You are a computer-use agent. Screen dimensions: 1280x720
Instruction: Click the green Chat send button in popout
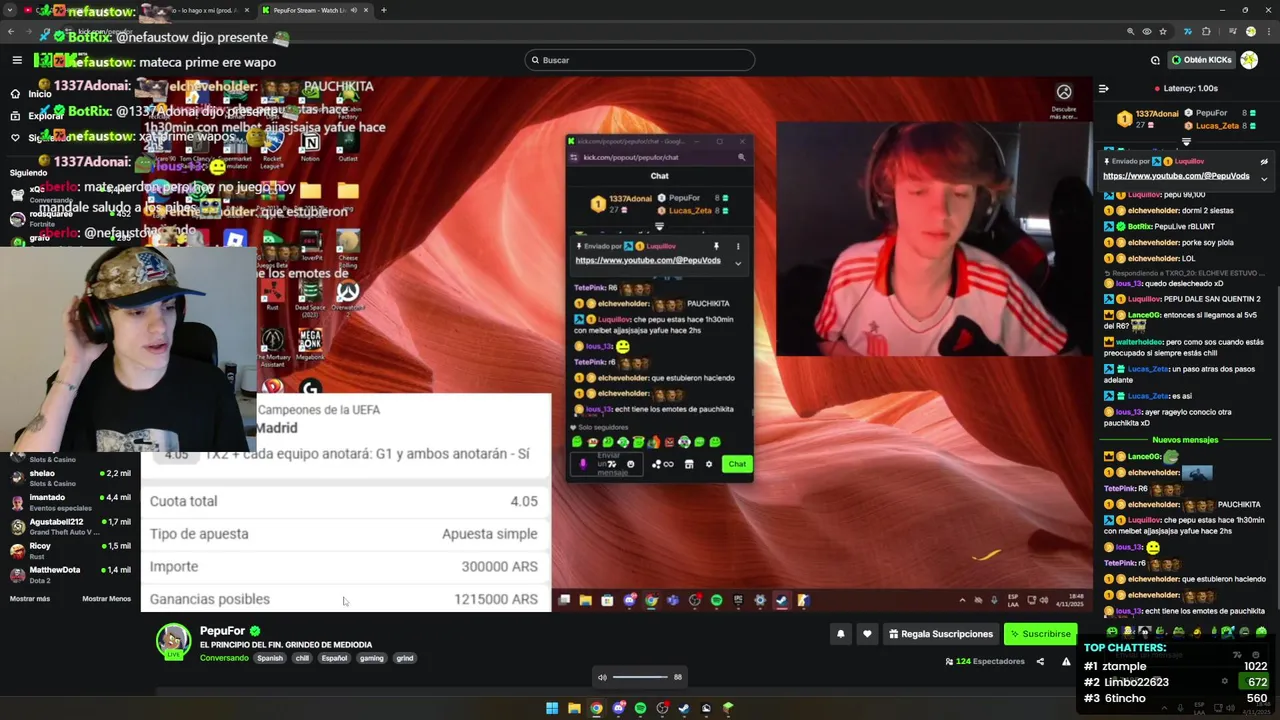coord(737,464)
